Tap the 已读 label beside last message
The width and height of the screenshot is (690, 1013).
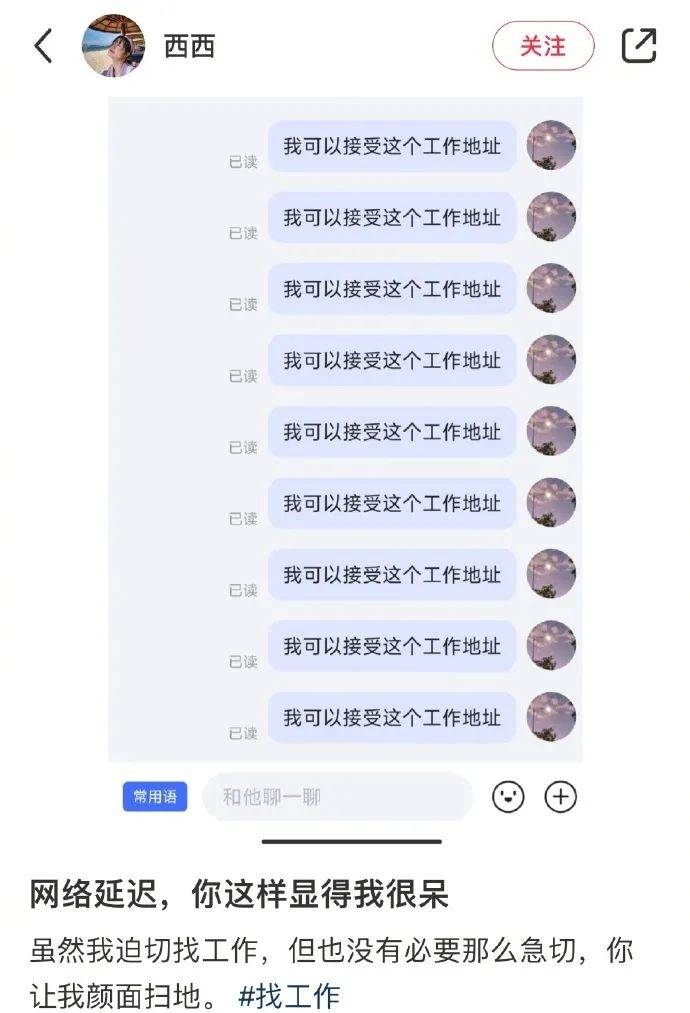[243, 733]
